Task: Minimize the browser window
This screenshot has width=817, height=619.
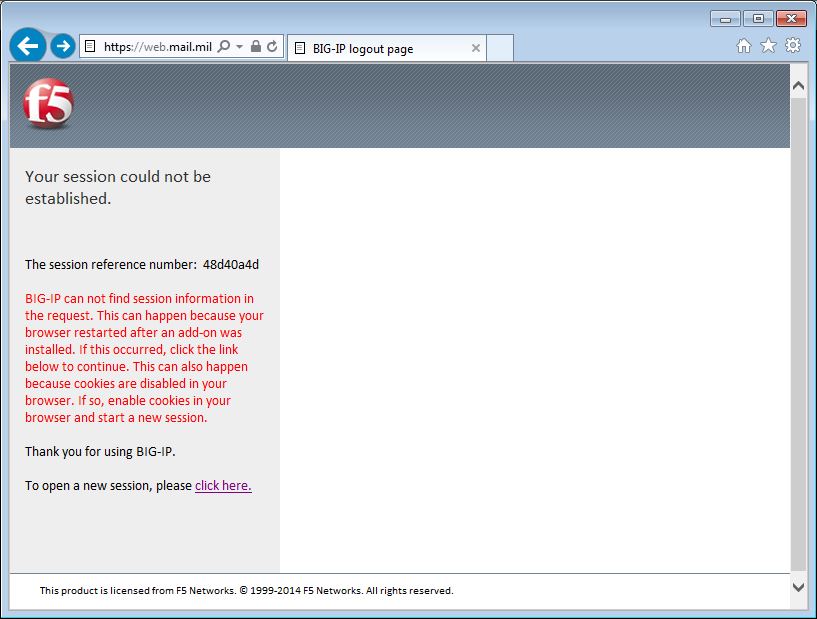Action: coord(725,19)
